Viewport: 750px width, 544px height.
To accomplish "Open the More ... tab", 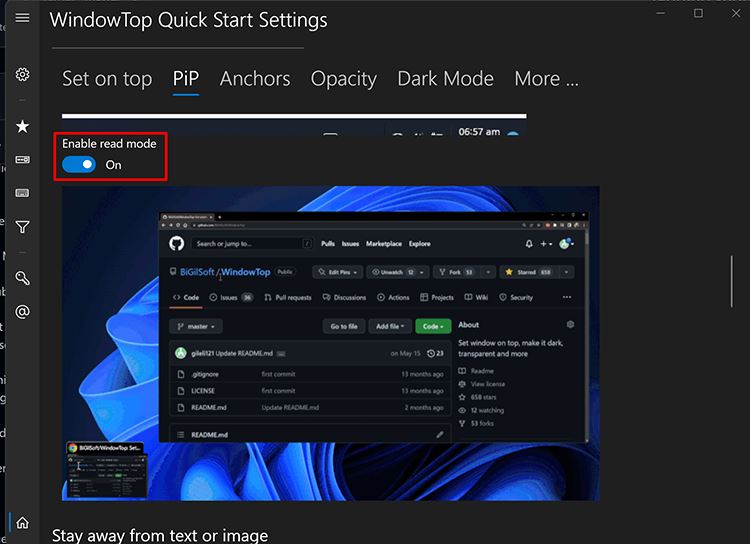I will (x=546, y=79).
